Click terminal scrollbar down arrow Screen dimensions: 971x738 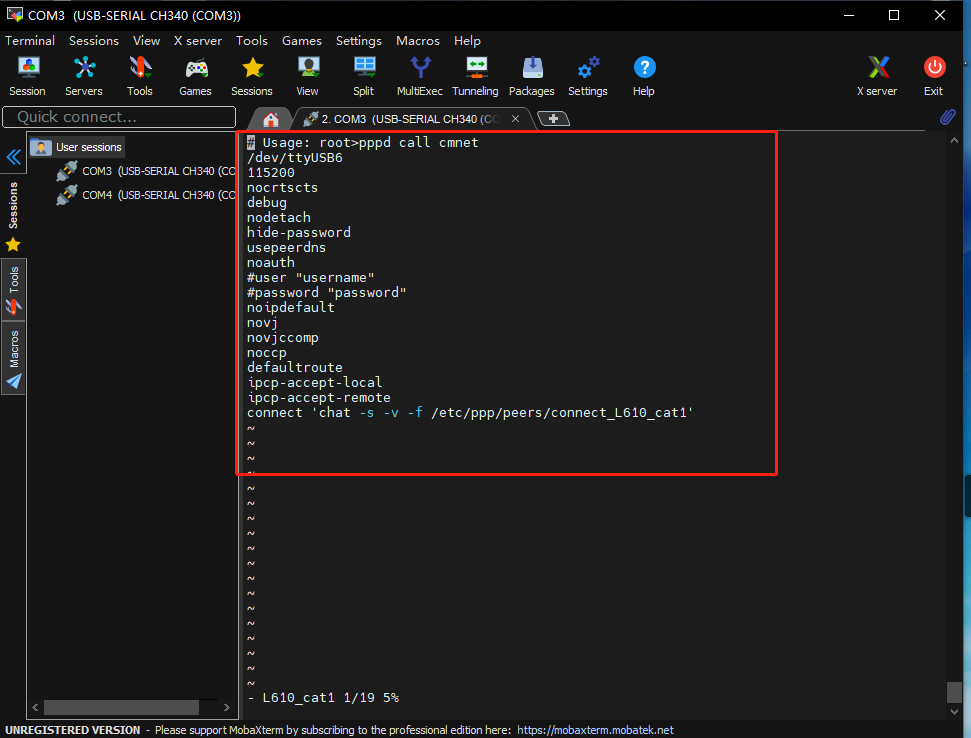tap(954, 711)
